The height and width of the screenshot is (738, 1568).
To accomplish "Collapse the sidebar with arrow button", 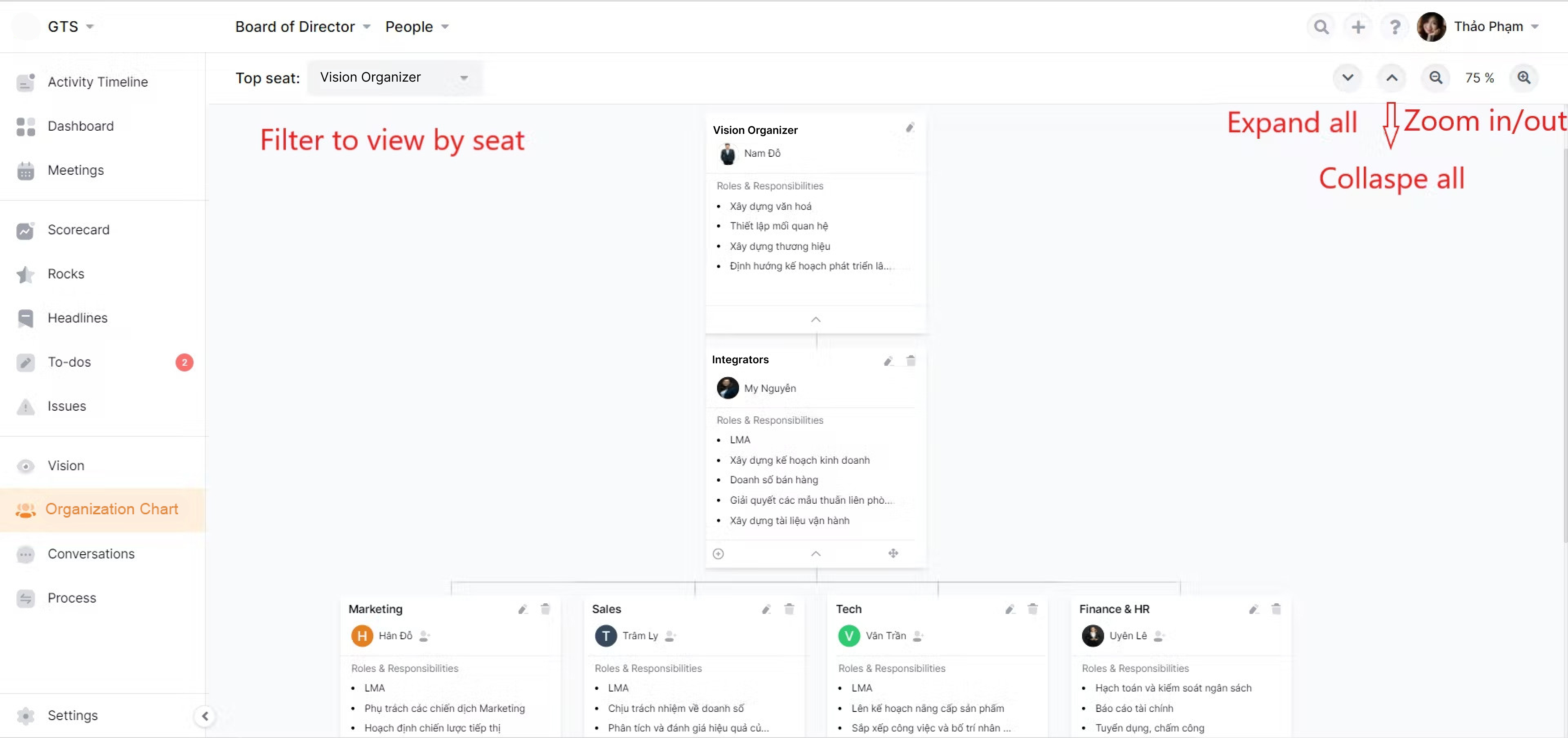I will [x=205, y=716].
